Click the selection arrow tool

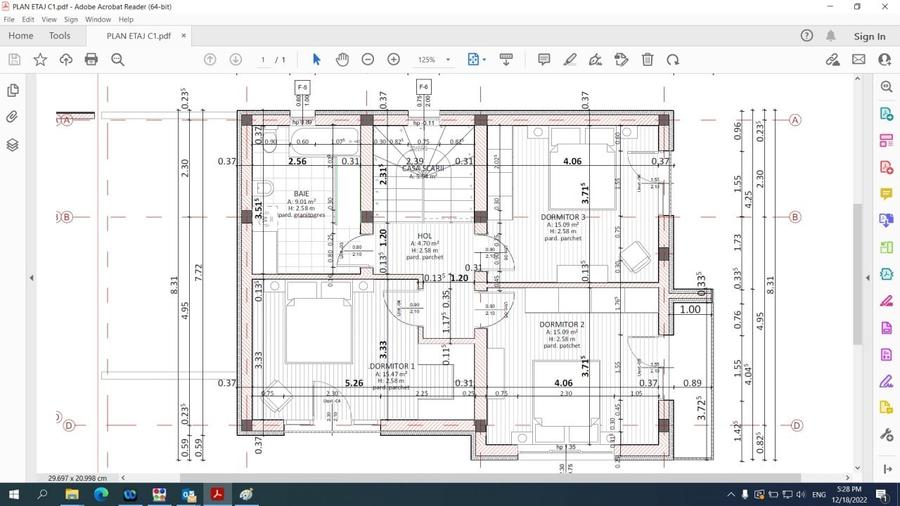point(316,60)
